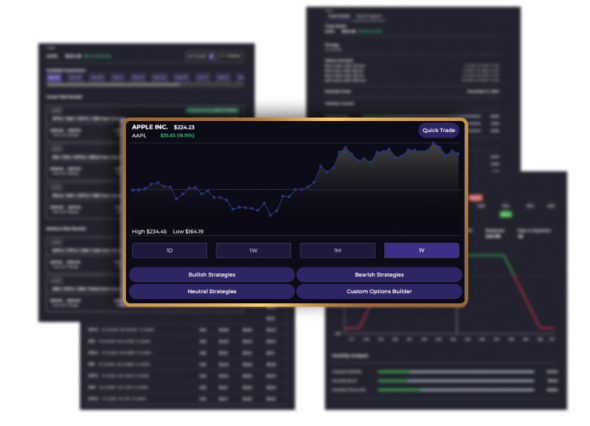
Task: Select the 1W chart range
Action: point(253,250)
